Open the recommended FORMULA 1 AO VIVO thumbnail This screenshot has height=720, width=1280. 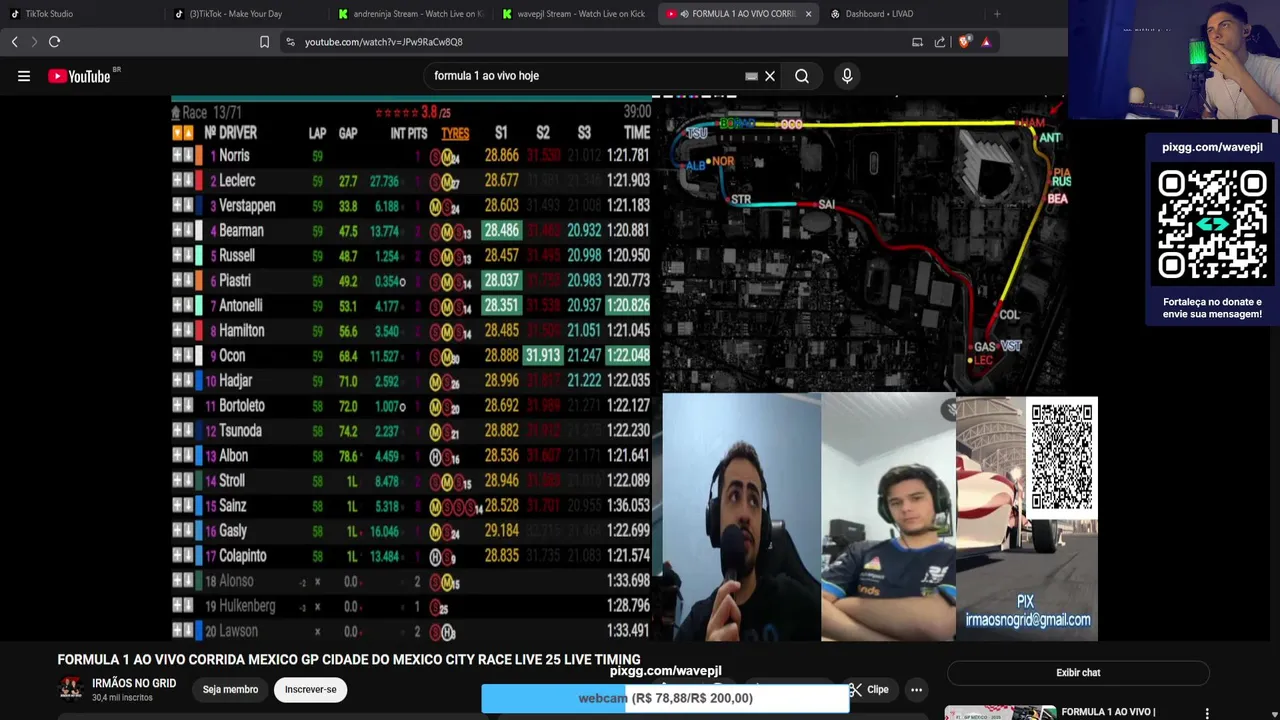(x=1000, y=713)
